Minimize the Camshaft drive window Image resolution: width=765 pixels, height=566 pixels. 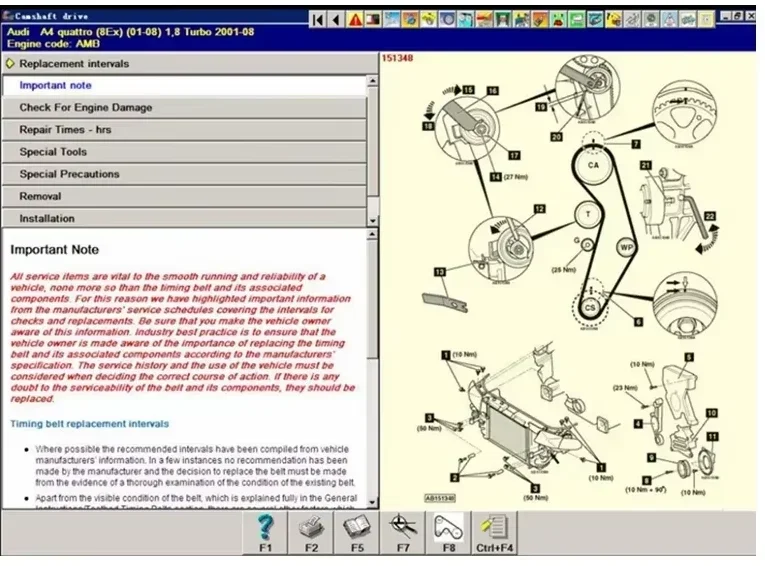[726, 16]
